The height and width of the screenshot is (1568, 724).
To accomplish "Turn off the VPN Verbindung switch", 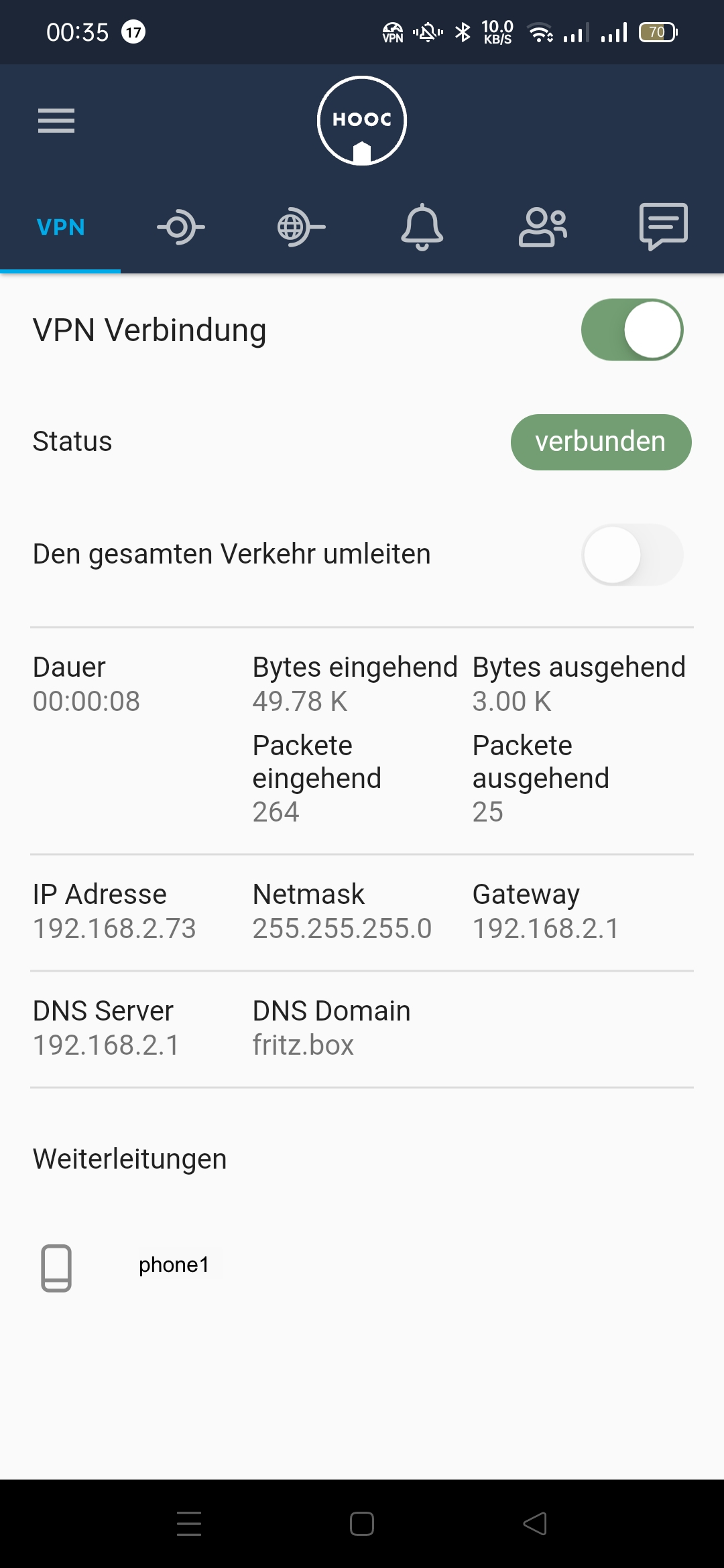I will pos(632,330).
